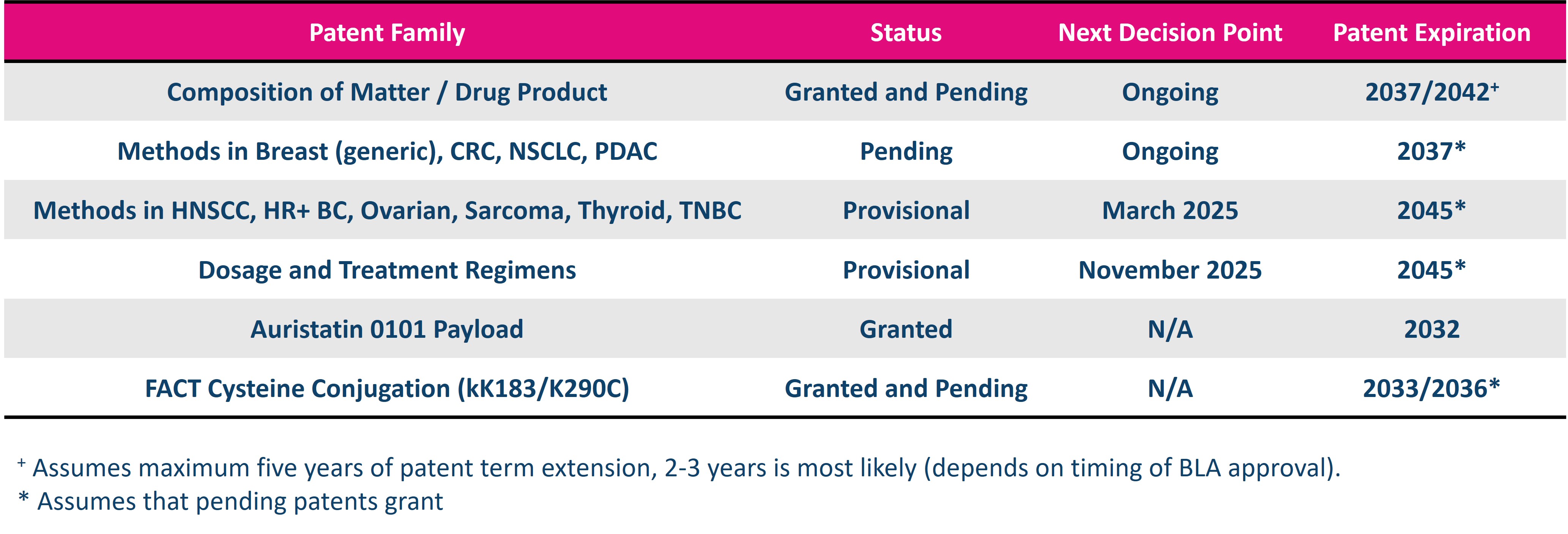Image resolution: width=1568 pixels, height=534 pixels.
Task: Select the 2033/2036* expiration cell
Action: (x=1431, y=389)
